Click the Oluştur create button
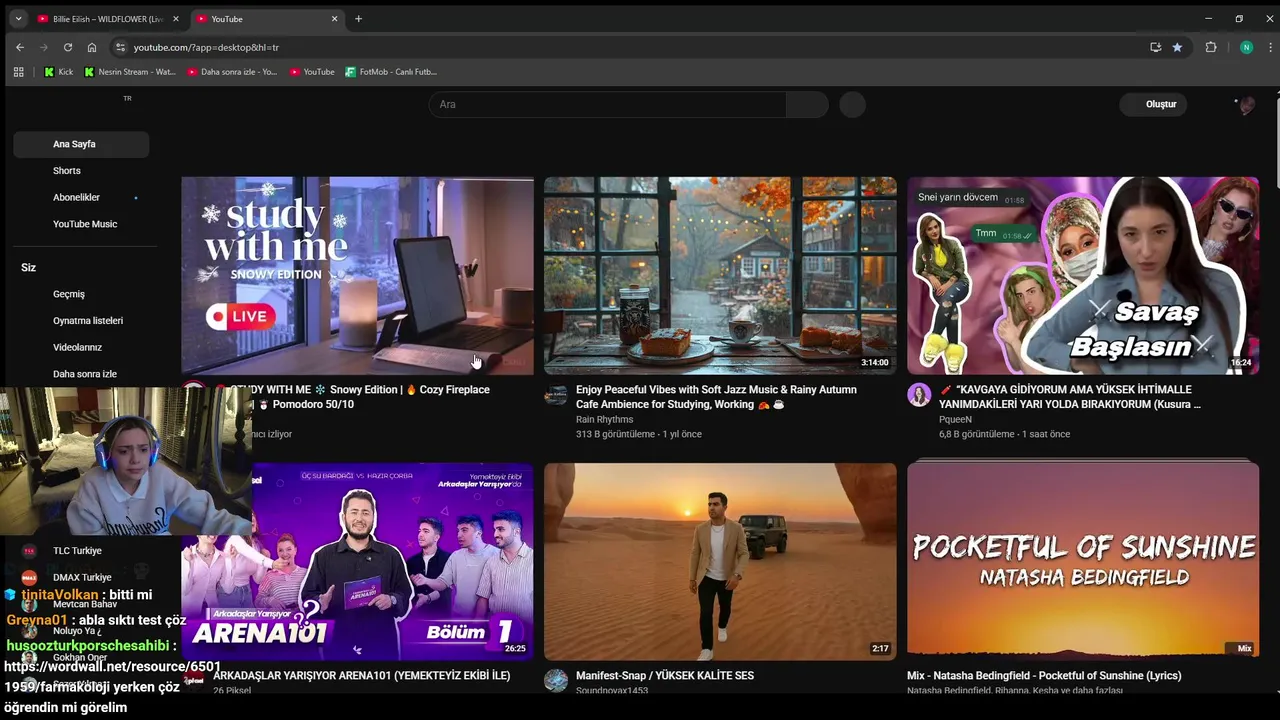Viewport: 1280px width, 720px height. click(x=1153, y=104)
